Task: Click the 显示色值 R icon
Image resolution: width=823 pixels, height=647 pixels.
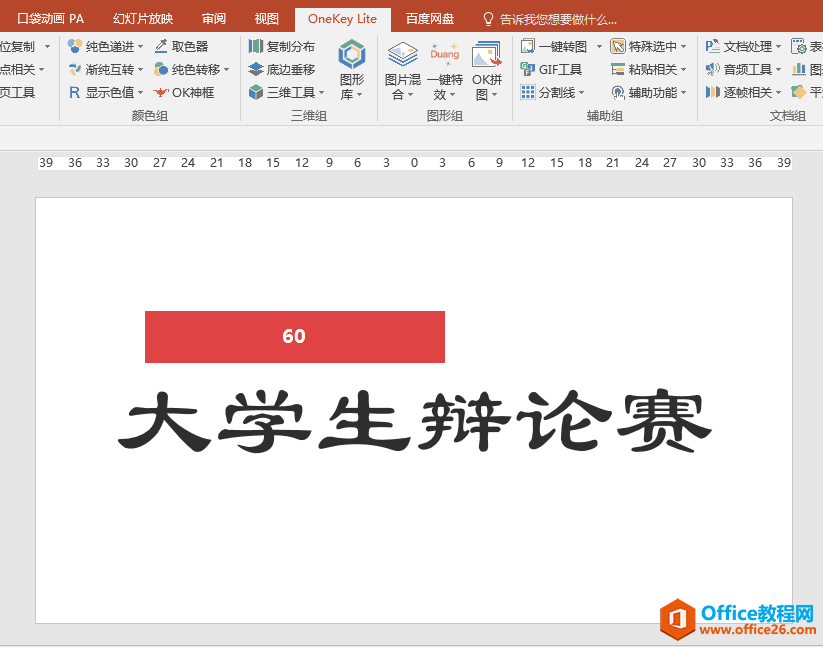Action: point(75,92)
